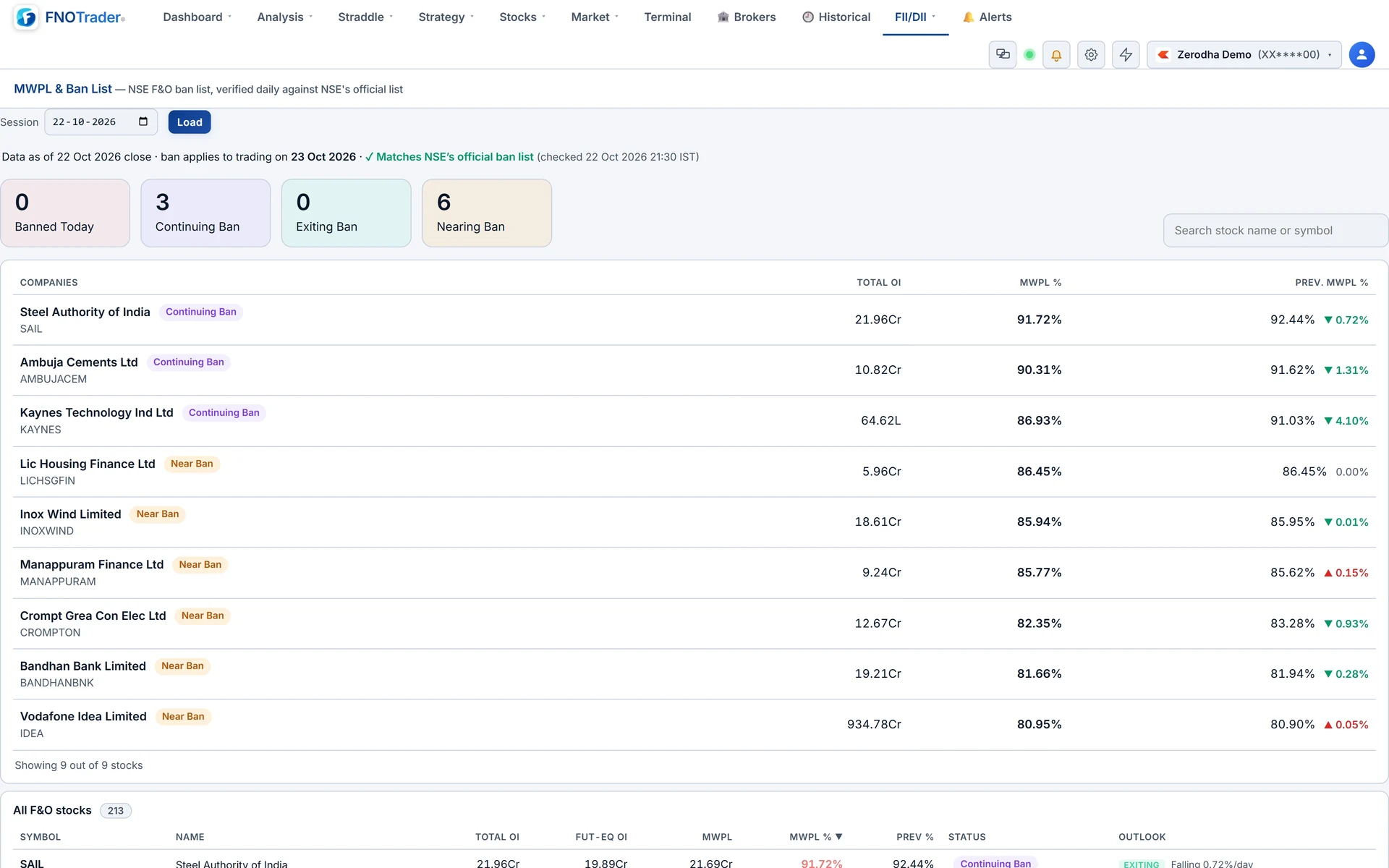The width and height of the screenshot is (1389, 868).
Task: Click the Historical clock icon
Action: 808,17
